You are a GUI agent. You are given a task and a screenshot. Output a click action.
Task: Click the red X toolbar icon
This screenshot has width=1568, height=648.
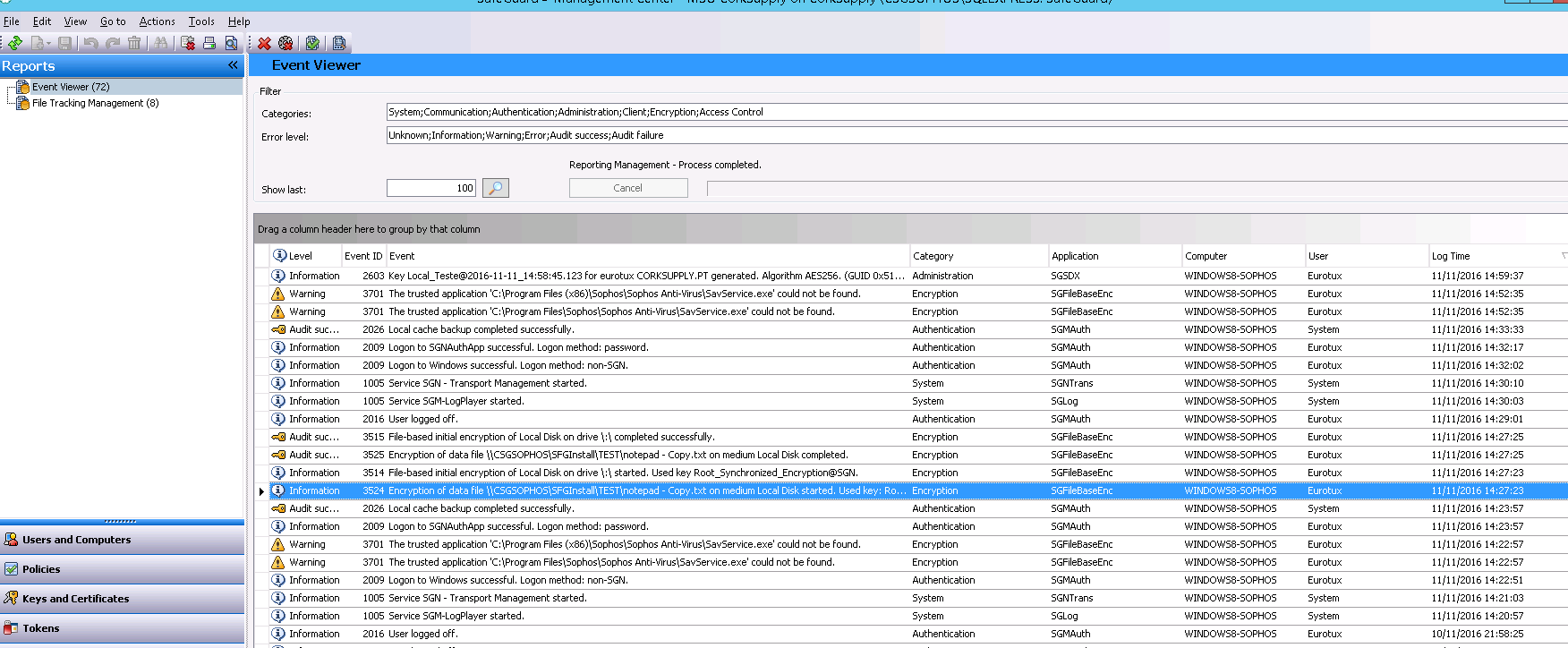[264, 43]
